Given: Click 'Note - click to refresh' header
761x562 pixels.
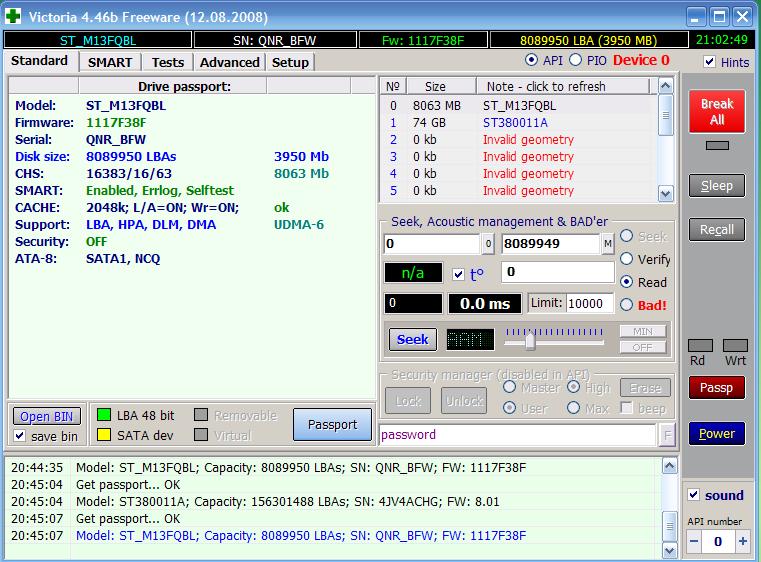Looking at the screenshot, I should click(563, 86).
